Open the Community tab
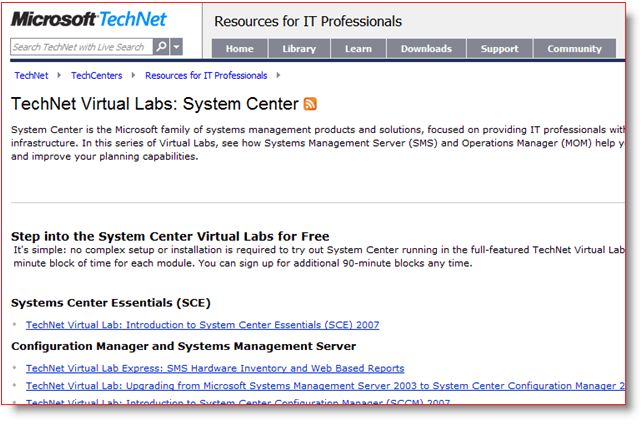Image resolution: width=644 pixels, height=425 pixels. [x=574, y=49]
